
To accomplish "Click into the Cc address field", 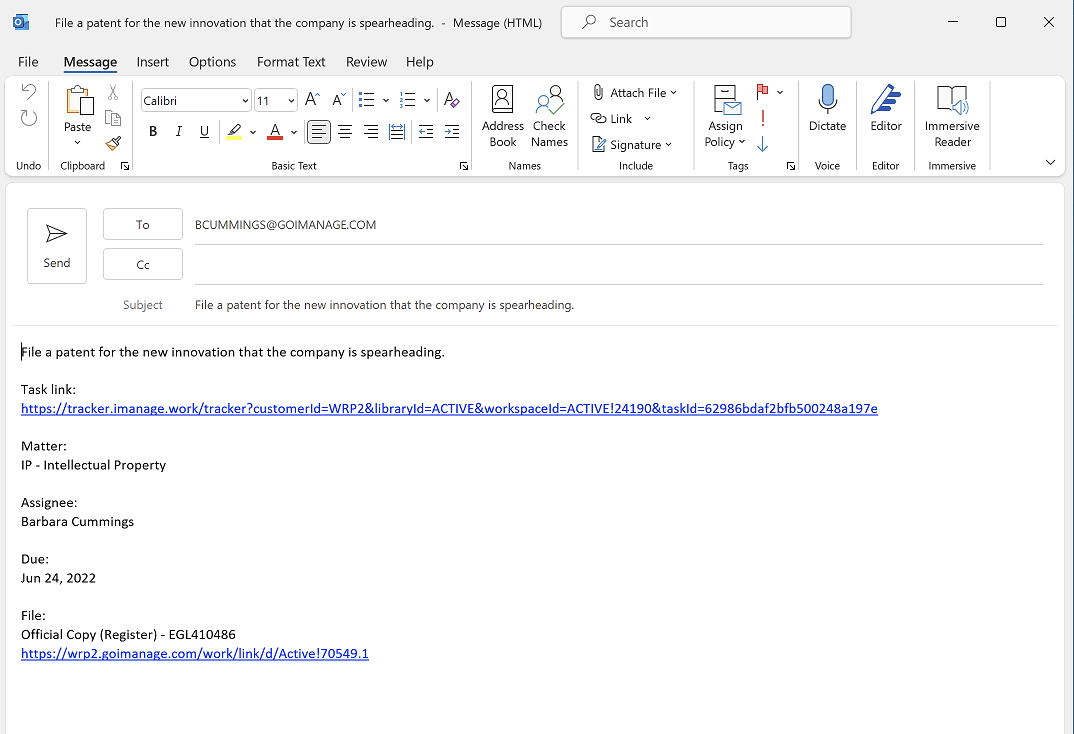I will pos(618,265).
